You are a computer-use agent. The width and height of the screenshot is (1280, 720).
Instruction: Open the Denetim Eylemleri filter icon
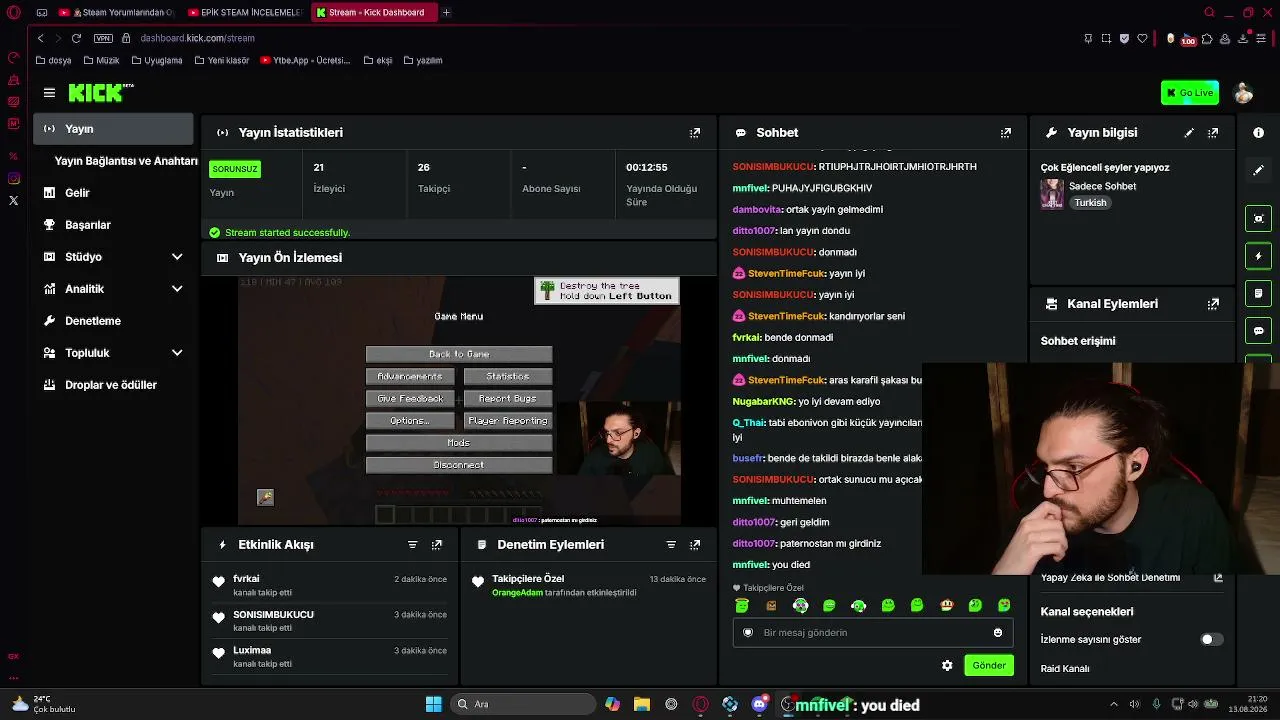(671, 545)
